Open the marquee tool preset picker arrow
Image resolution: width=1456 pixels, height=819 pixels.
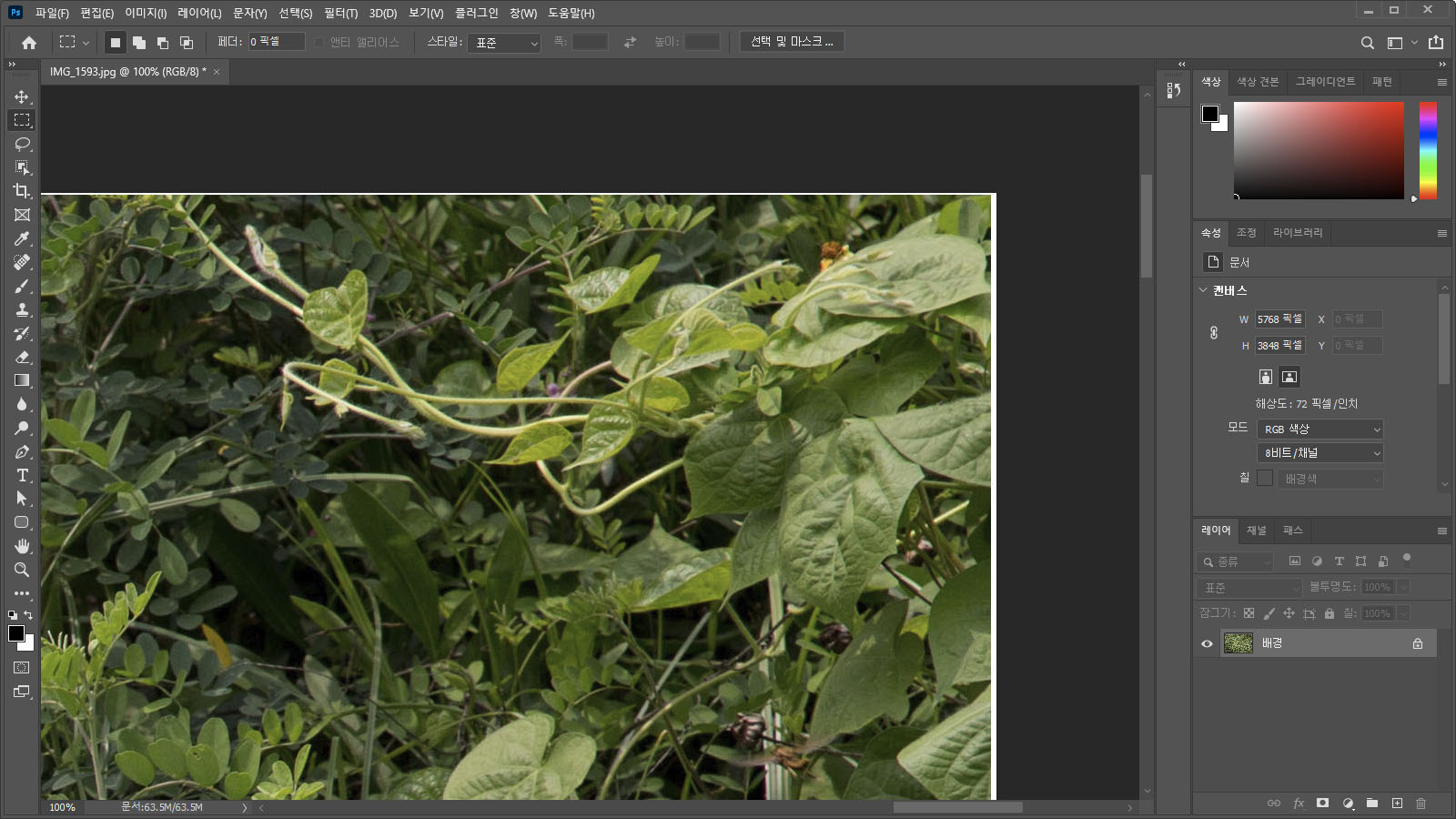86,43
